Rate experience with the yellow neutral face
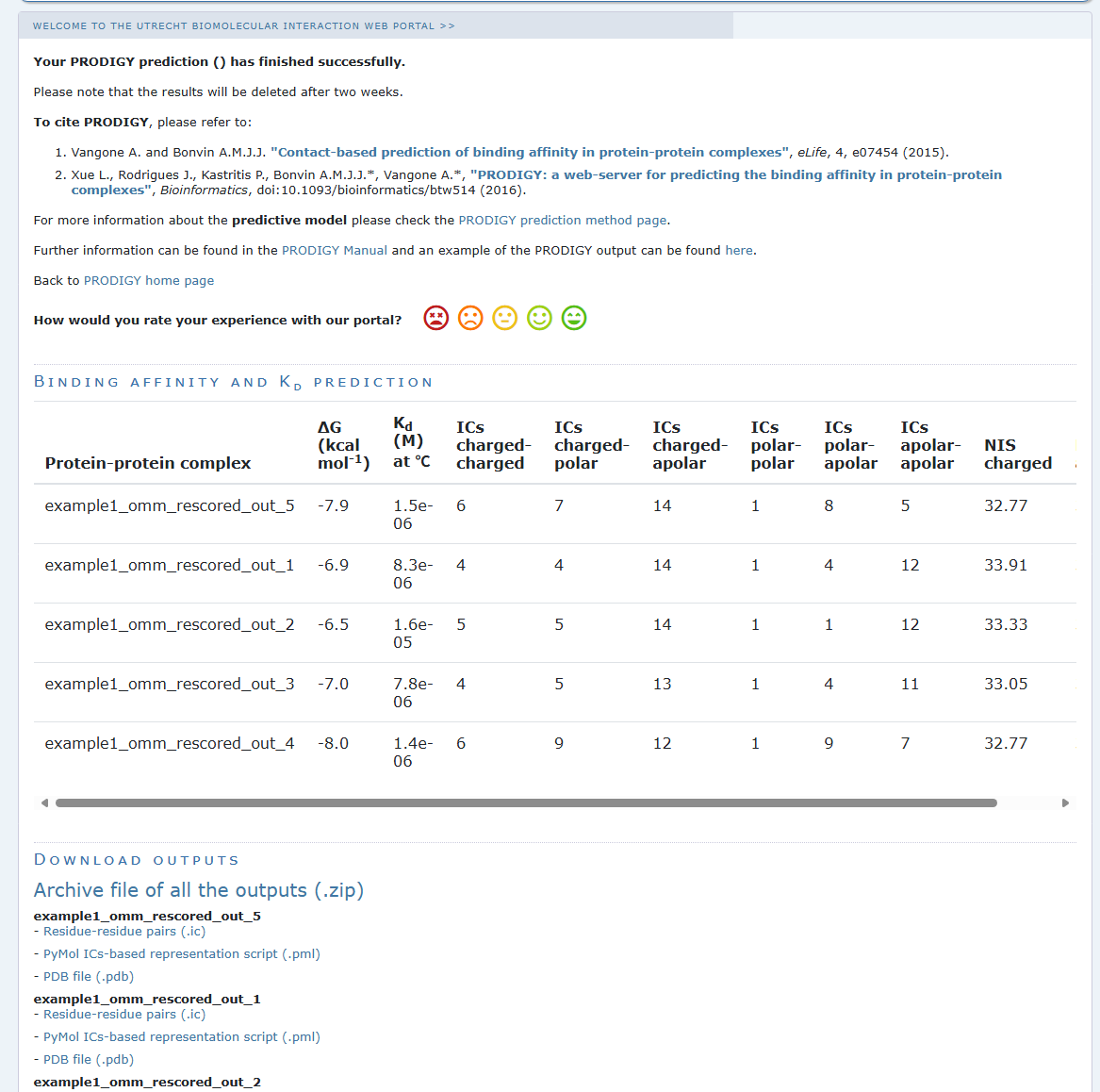 pyautogui.click(x=504, y=318)
